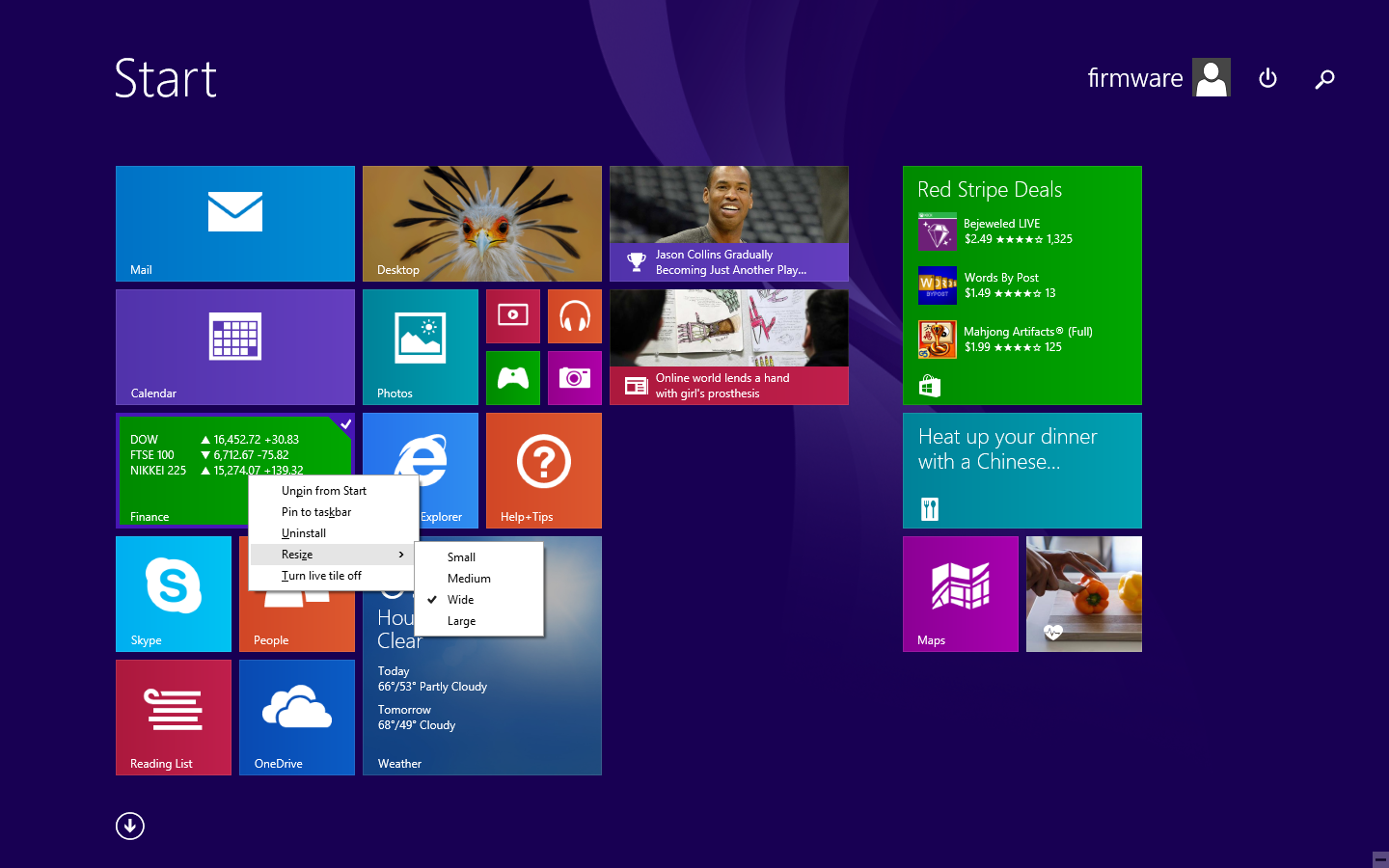Click the power options button
This screenshot has height=868, width=1389.
pyautogui.click(x=1268, y=78)
